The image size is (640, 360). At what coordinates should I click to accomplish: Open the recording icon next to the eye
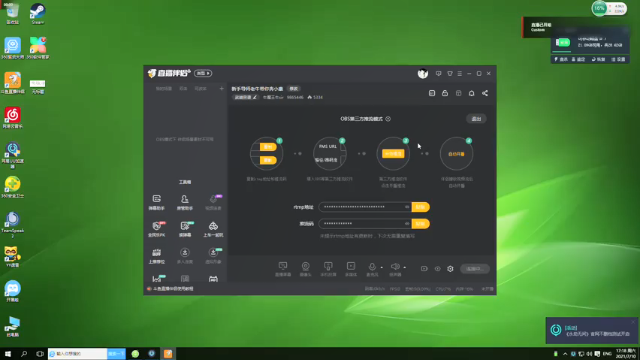tap(424, 269)
